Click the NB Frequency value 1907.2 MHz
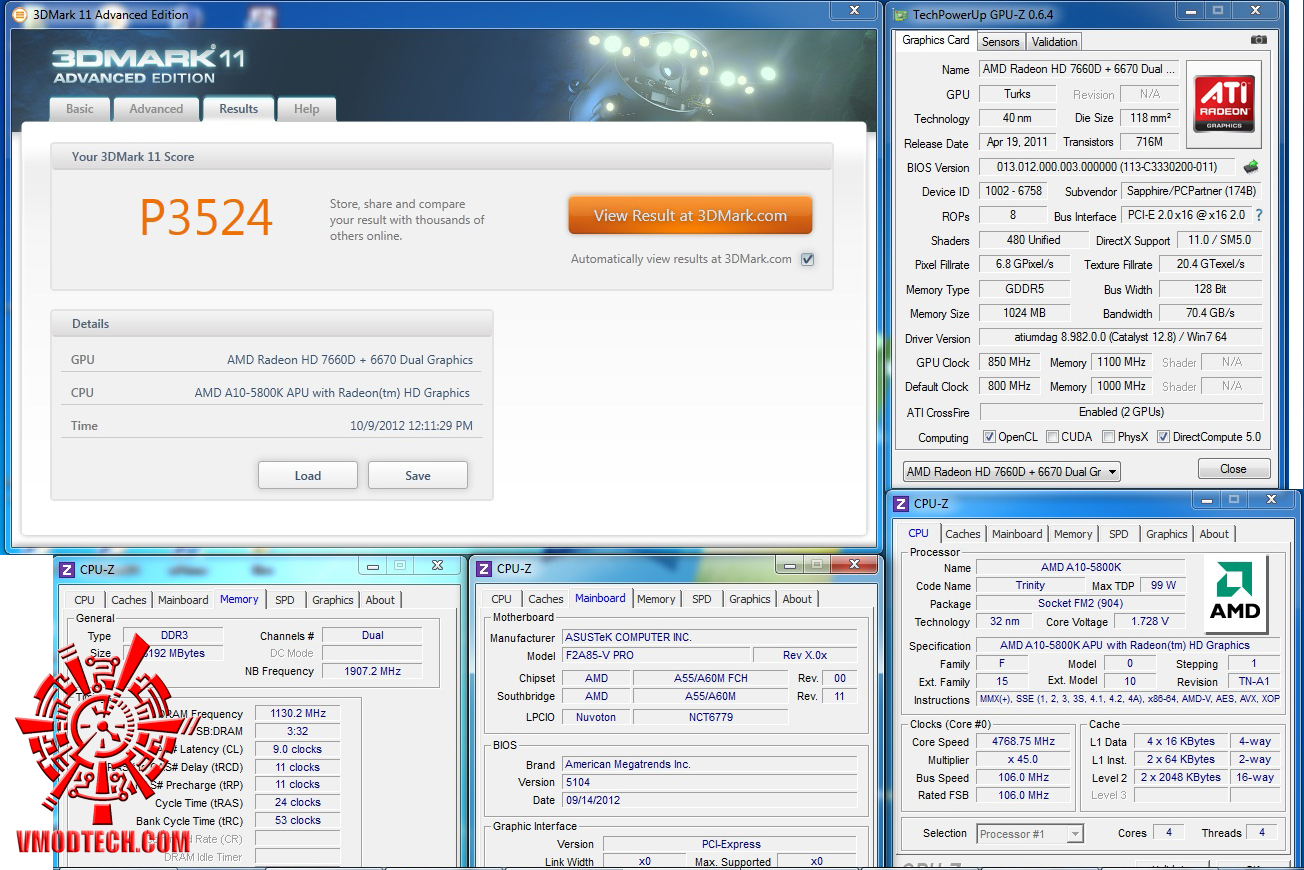Image resolution: width=1304 pixels, height=870 pixels. tap(372, 671)
